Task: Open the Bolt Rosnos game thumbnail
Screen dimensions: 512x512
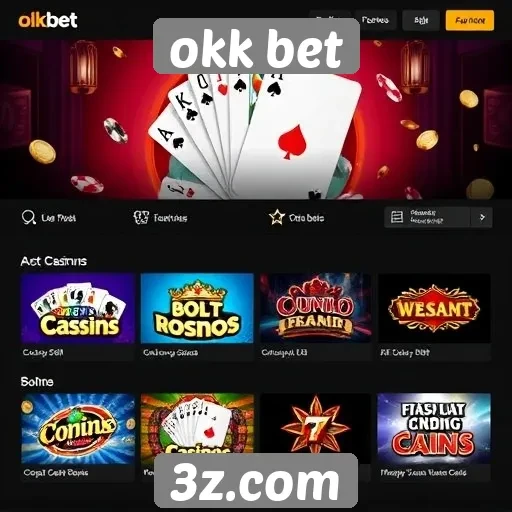Action: [x=197, y=308]
